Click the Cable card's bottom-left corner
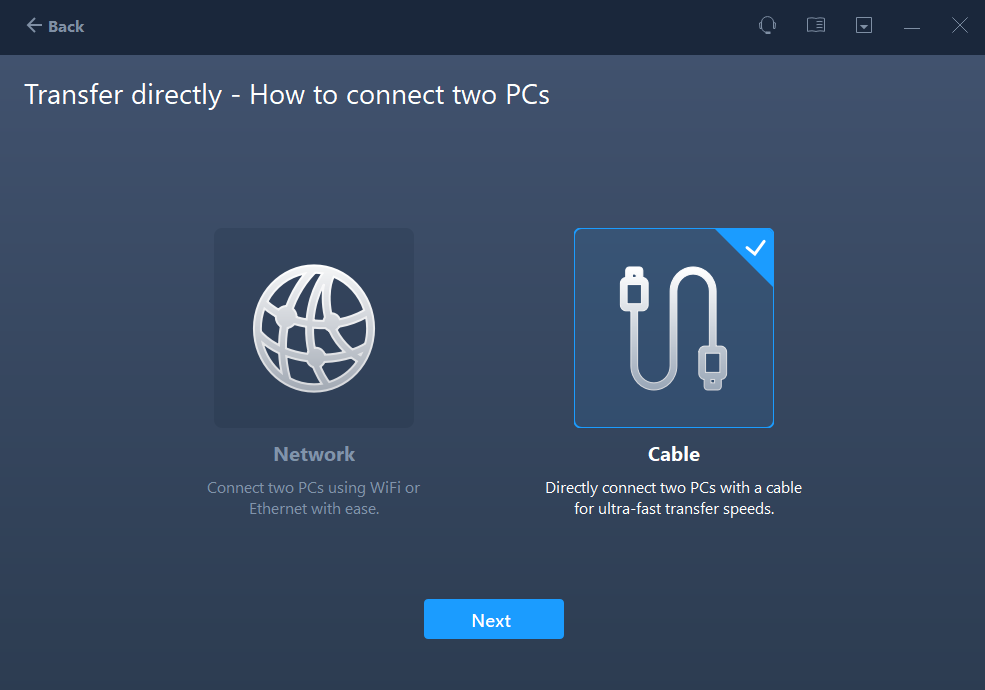The width and height of the screenshot is (985, 690). click(582, 420)
